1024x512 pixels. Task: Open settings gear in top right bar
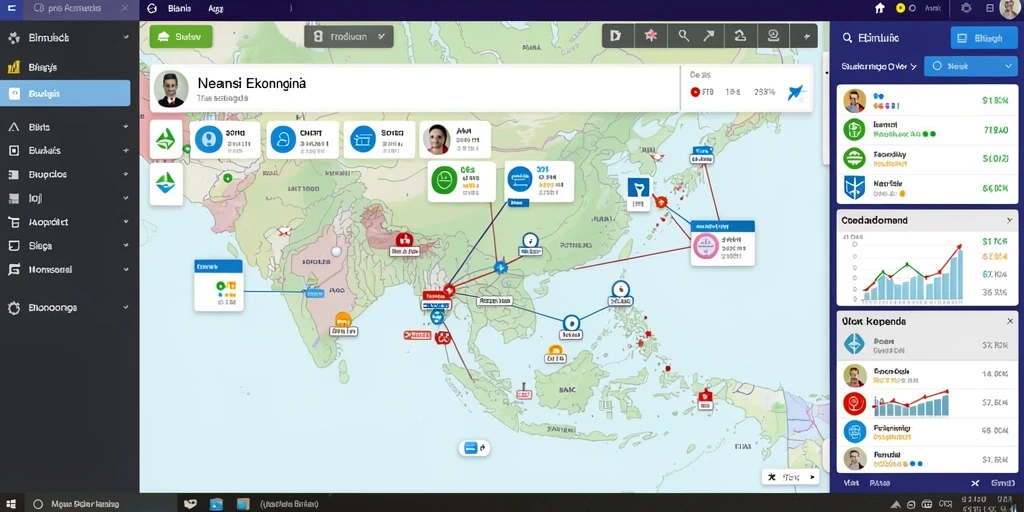[967, 8]
